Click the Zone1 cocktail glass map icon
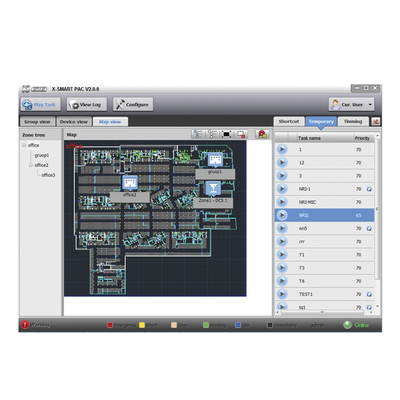Viewport: 400px width, 400px height. pos(213,188)
